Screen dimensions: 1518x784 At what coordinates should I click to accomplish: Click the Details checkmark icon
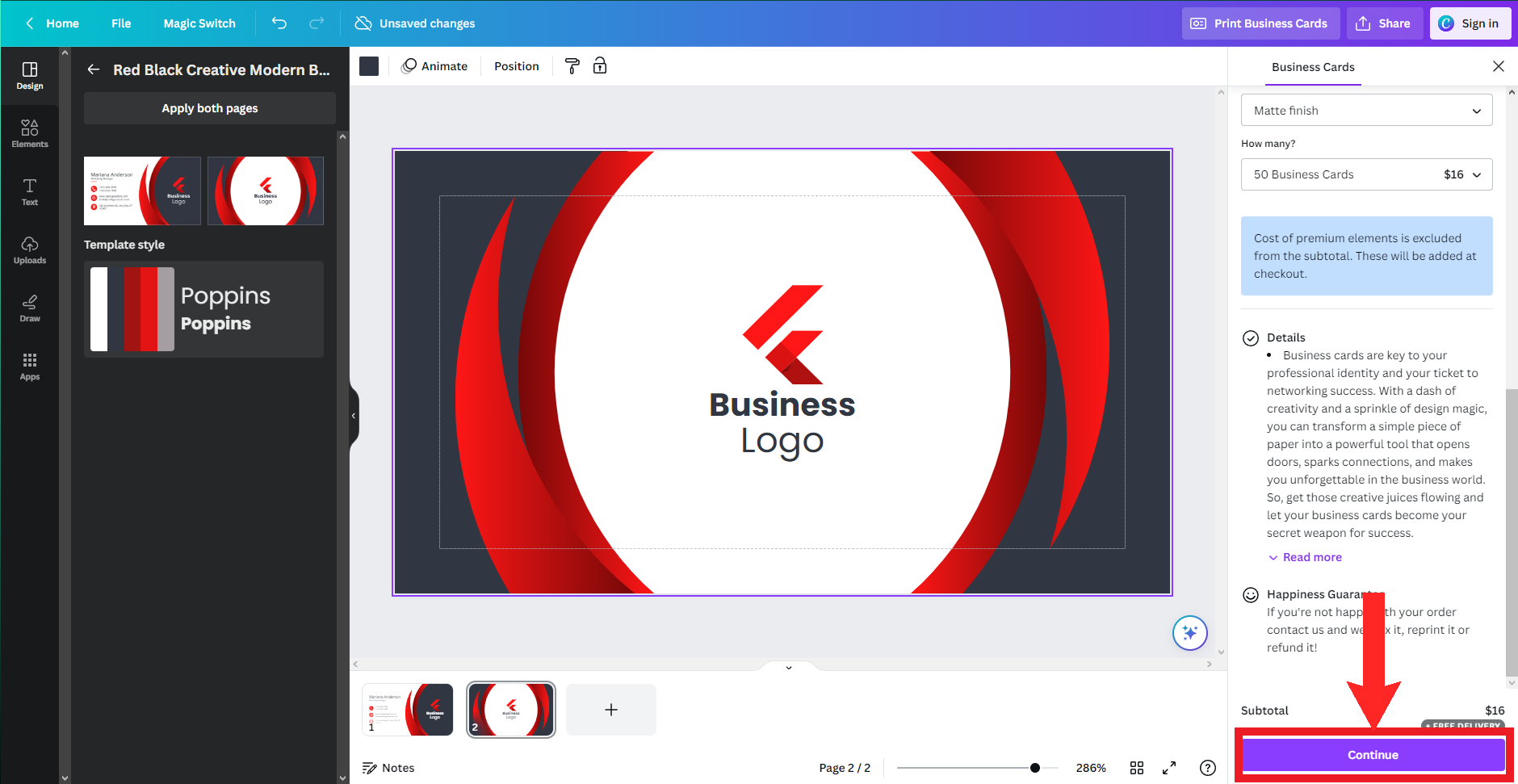click(1251, 338)
